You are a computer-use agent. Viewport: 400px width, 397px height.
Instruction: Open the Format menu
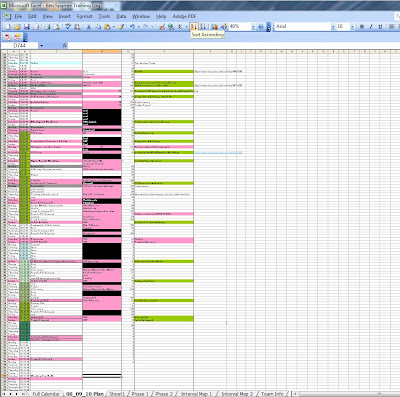pos(84,16)
